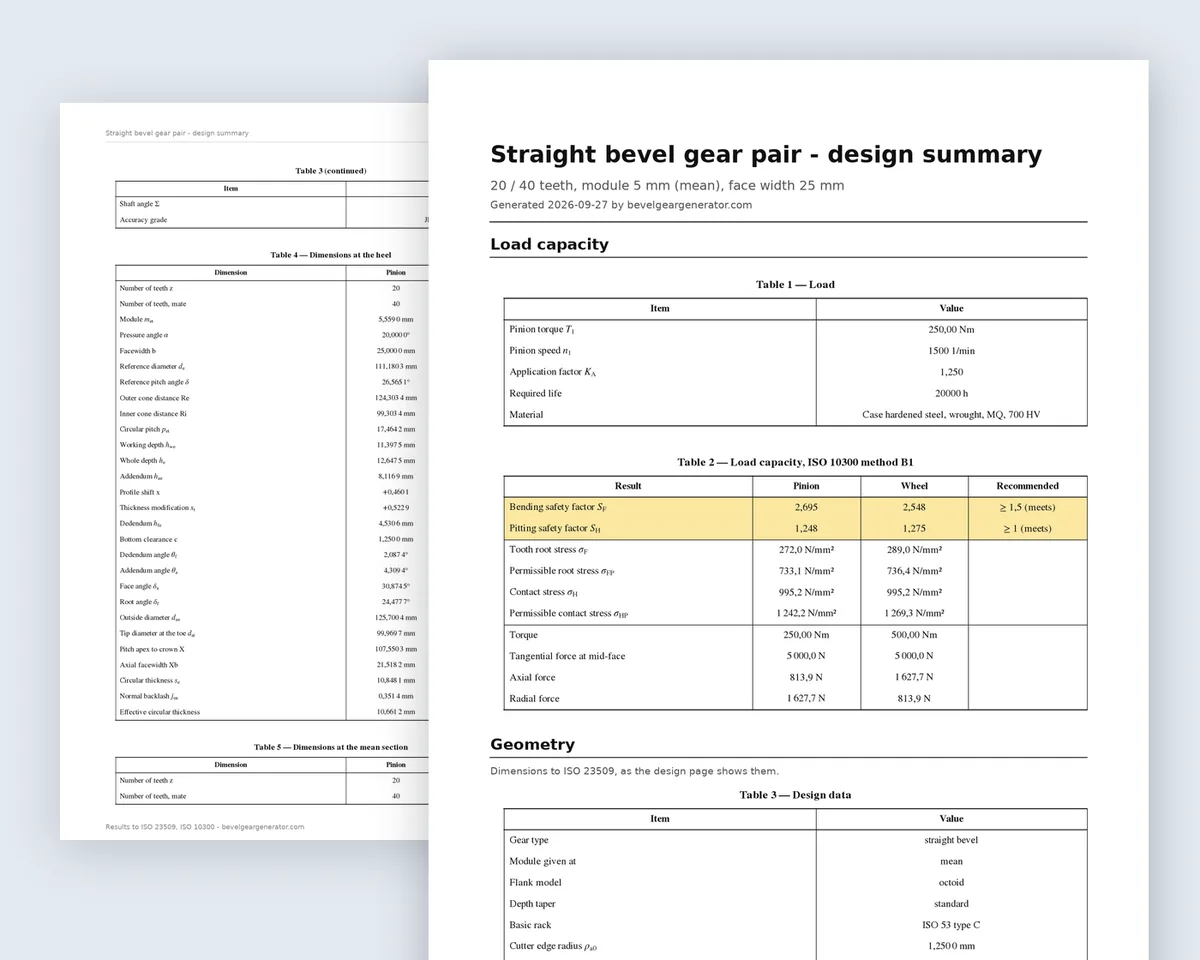Click the back page header 'Straight bevel gear pair - design summary'
Screen dimensions: 1200x960
click(x=177, y=133)
